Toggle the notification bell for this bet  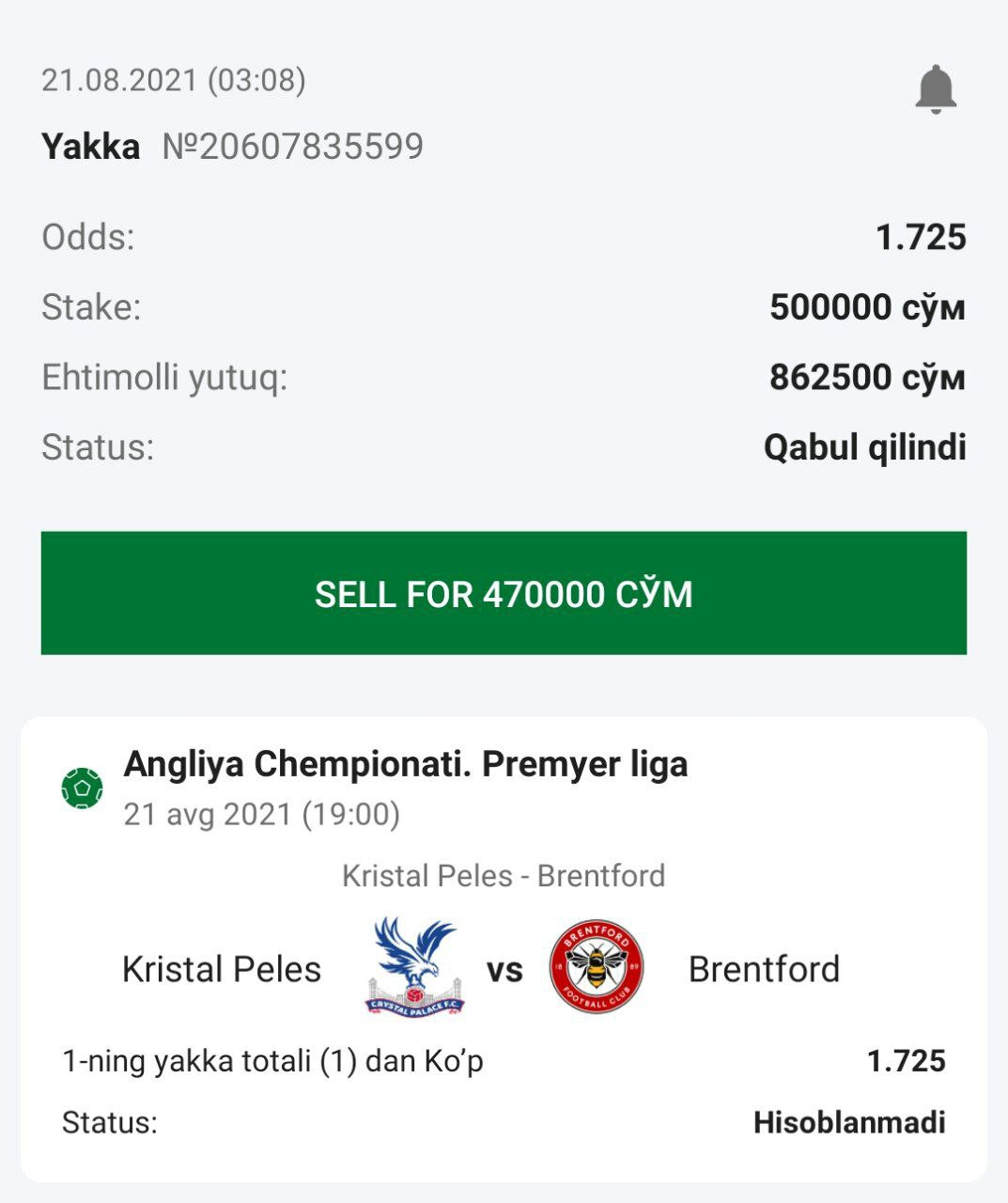(x=935, y=89)
